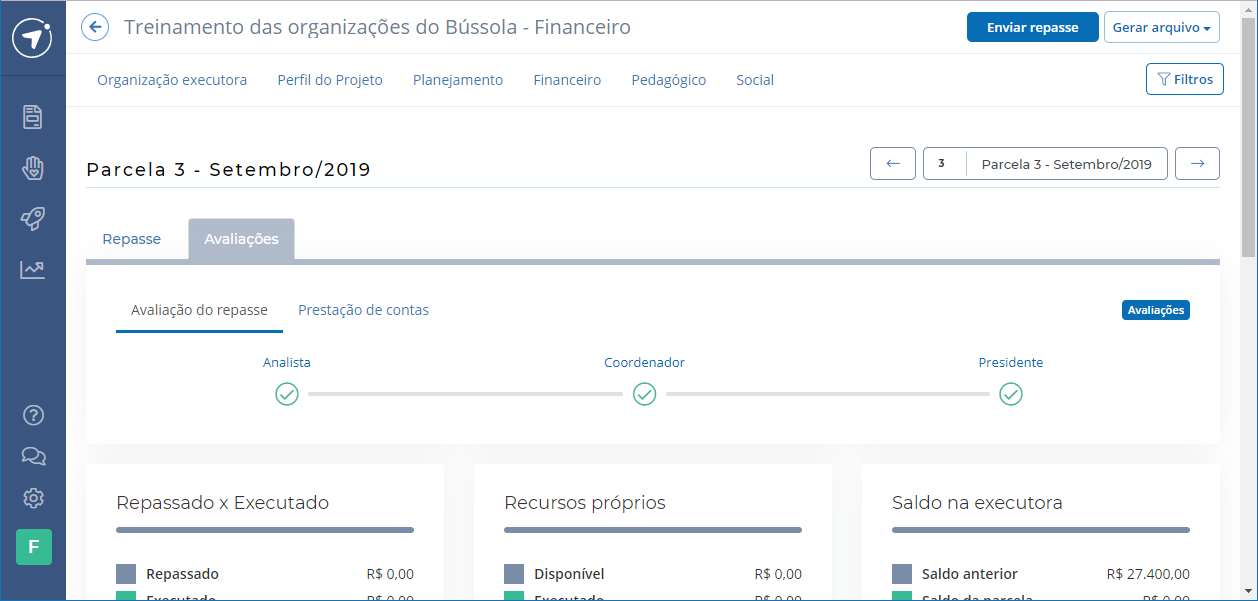Click the Analista stage label
Viewport: 1258px width, 601px height.
[287, 363]
